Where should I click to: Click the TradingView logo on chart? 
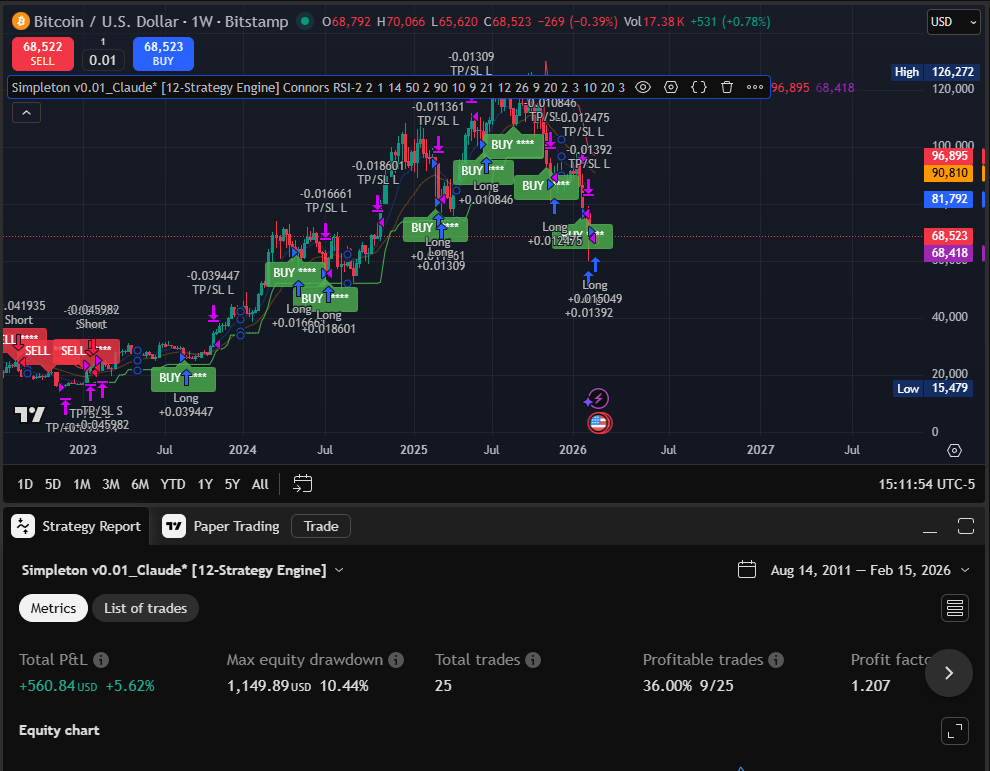[29, 414]
